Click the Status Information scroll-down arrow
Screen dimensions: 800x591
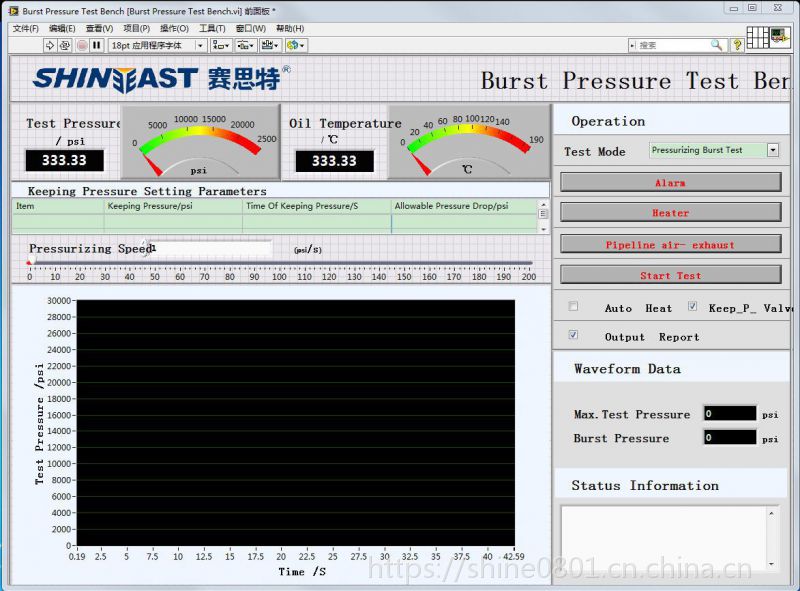click(x=771, y=564)
